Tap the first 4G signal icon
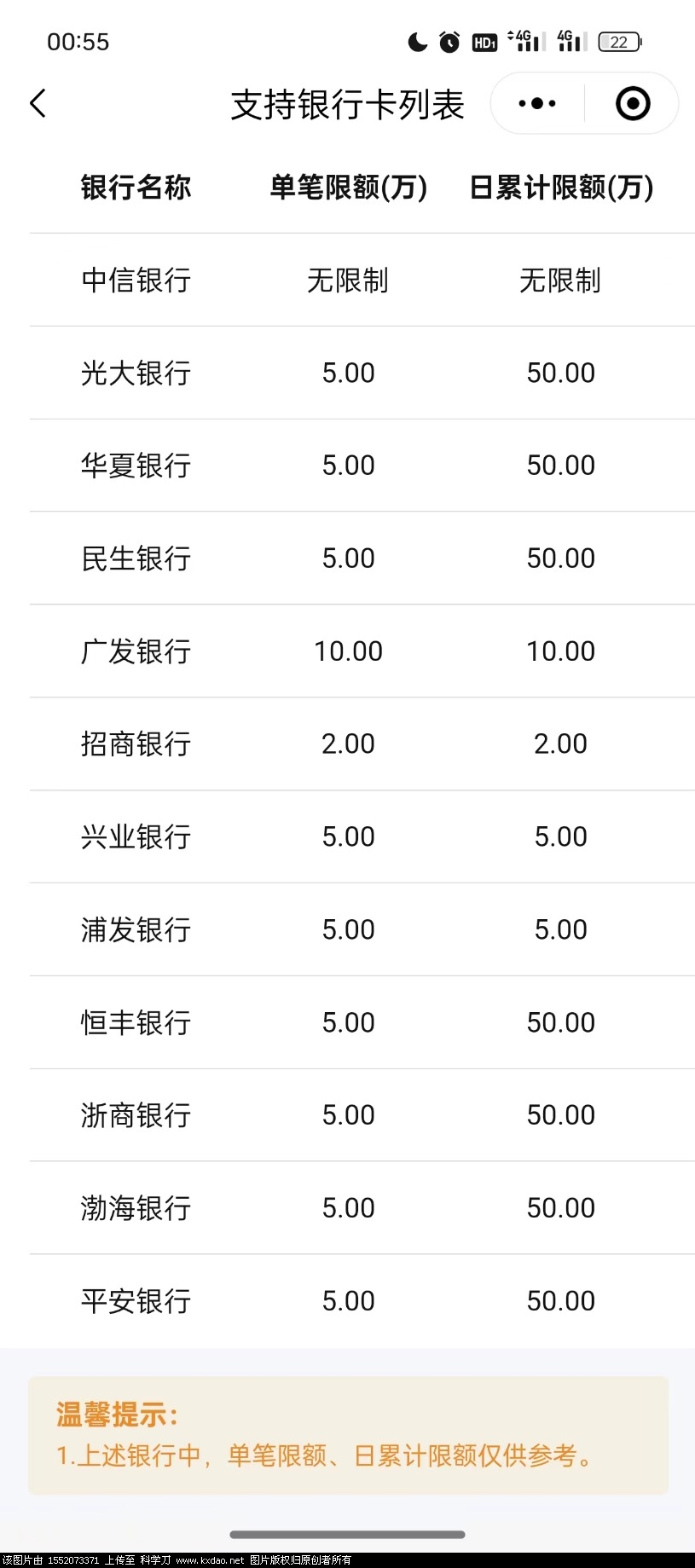This screenshot has height=1568, width=695. [x=524, y=41]
